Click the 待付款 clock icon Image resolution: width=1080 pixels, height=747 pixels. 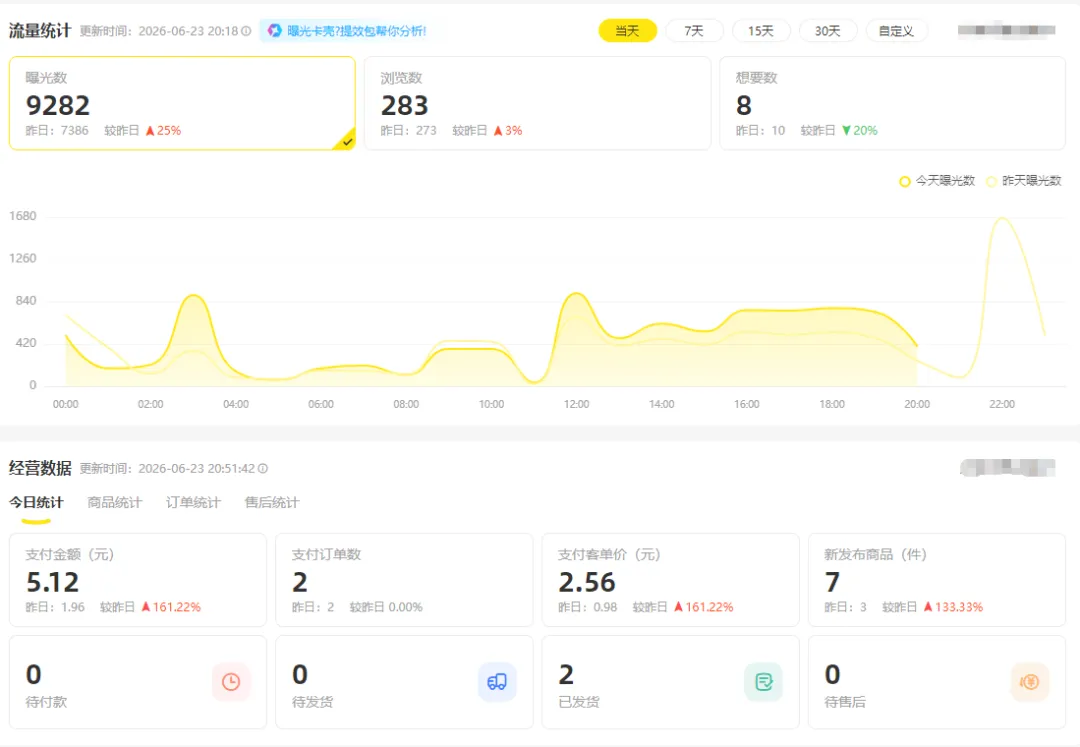231,682
